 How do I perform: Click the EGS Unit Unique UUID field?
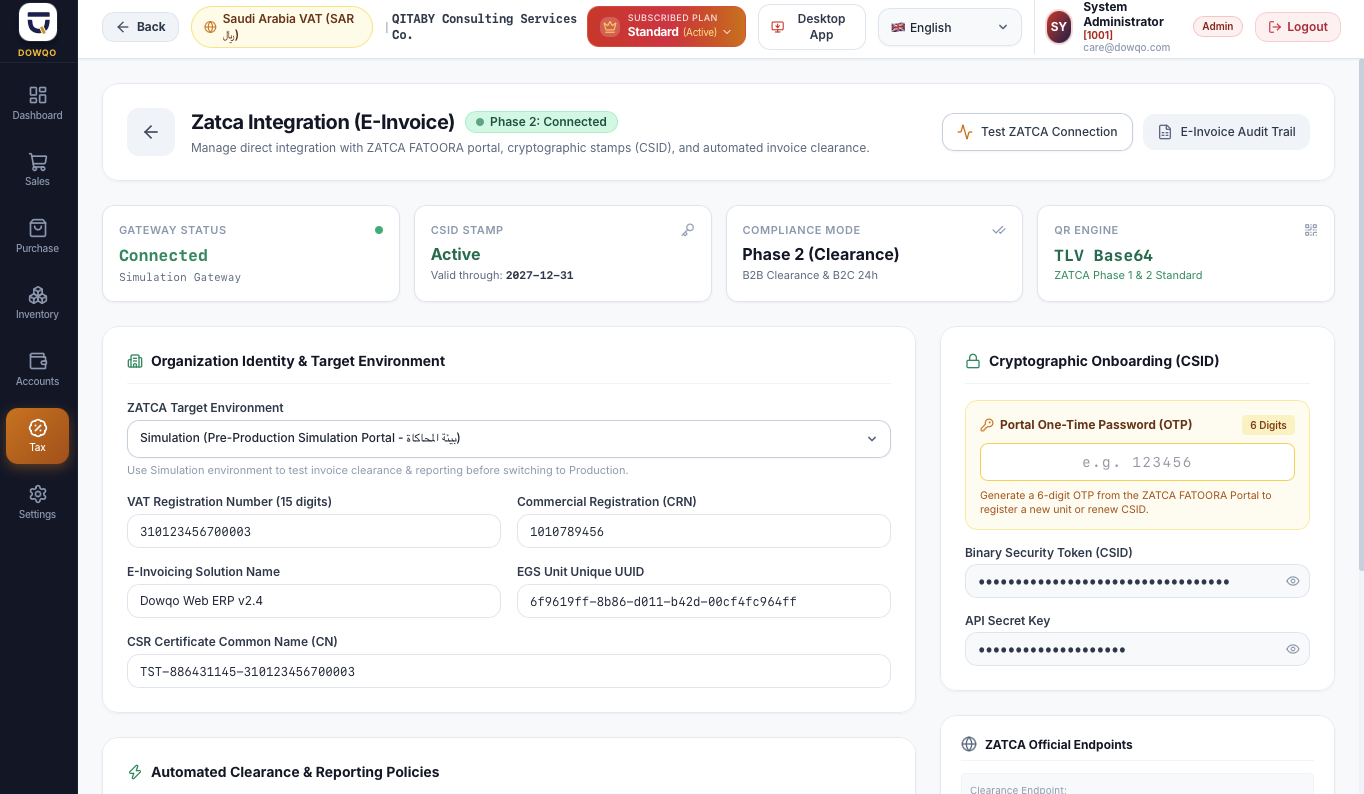[704, 601]
